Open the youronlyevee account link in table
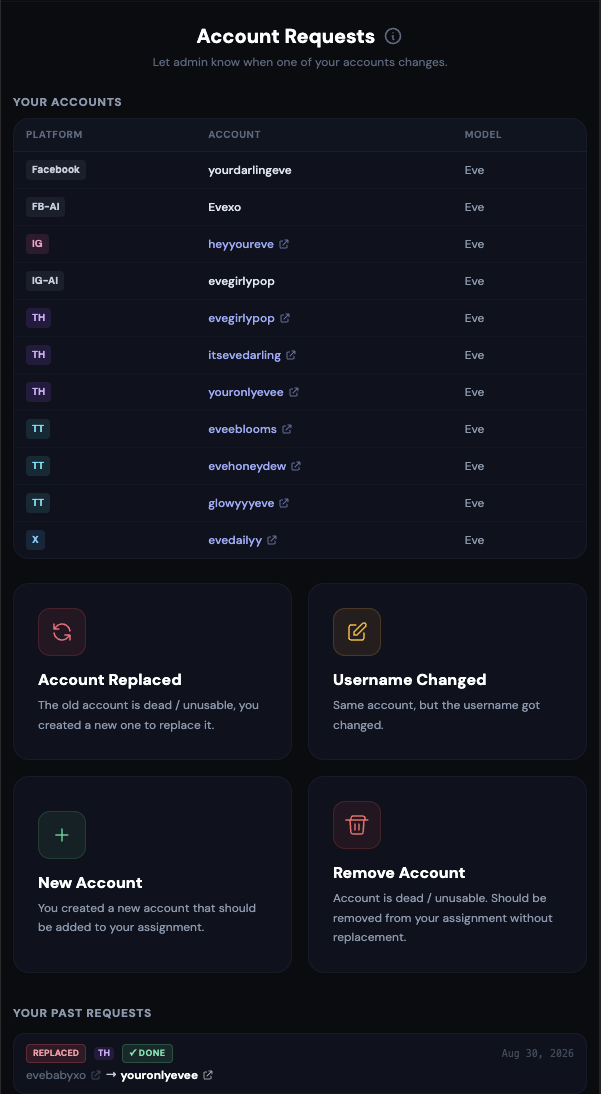Screen dimensions: 601x1094 click(x=246, y=392)
